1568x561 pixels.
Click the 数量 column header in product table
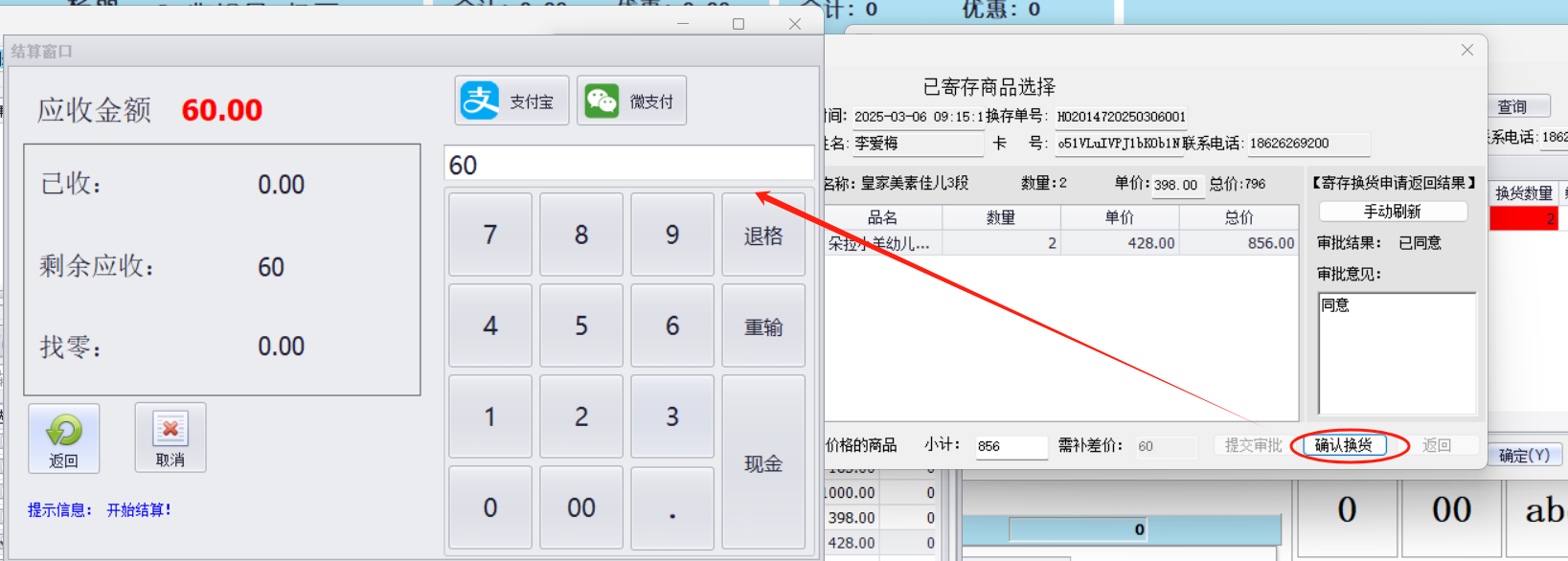point(1001,217)
